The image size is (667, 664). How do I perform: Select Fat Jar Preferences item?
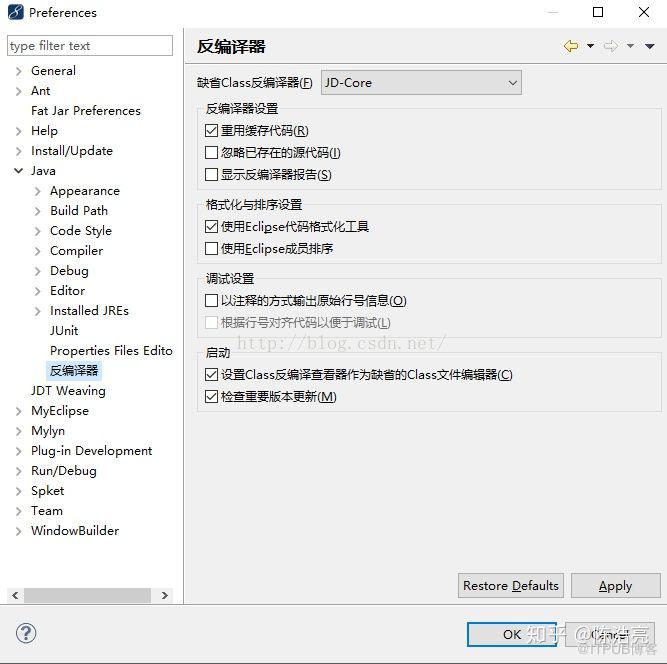coord(86,111)
